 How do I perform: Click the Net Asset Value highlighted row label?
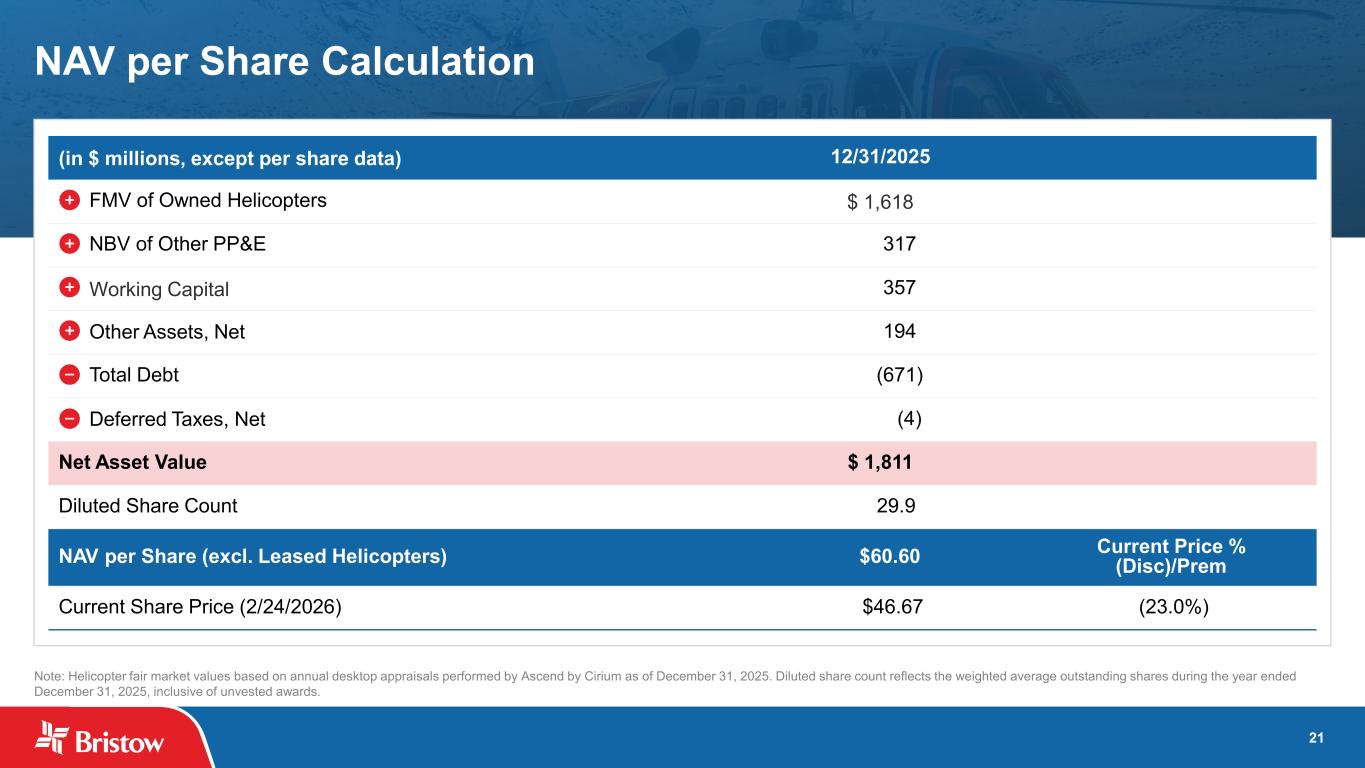point(133,462)
